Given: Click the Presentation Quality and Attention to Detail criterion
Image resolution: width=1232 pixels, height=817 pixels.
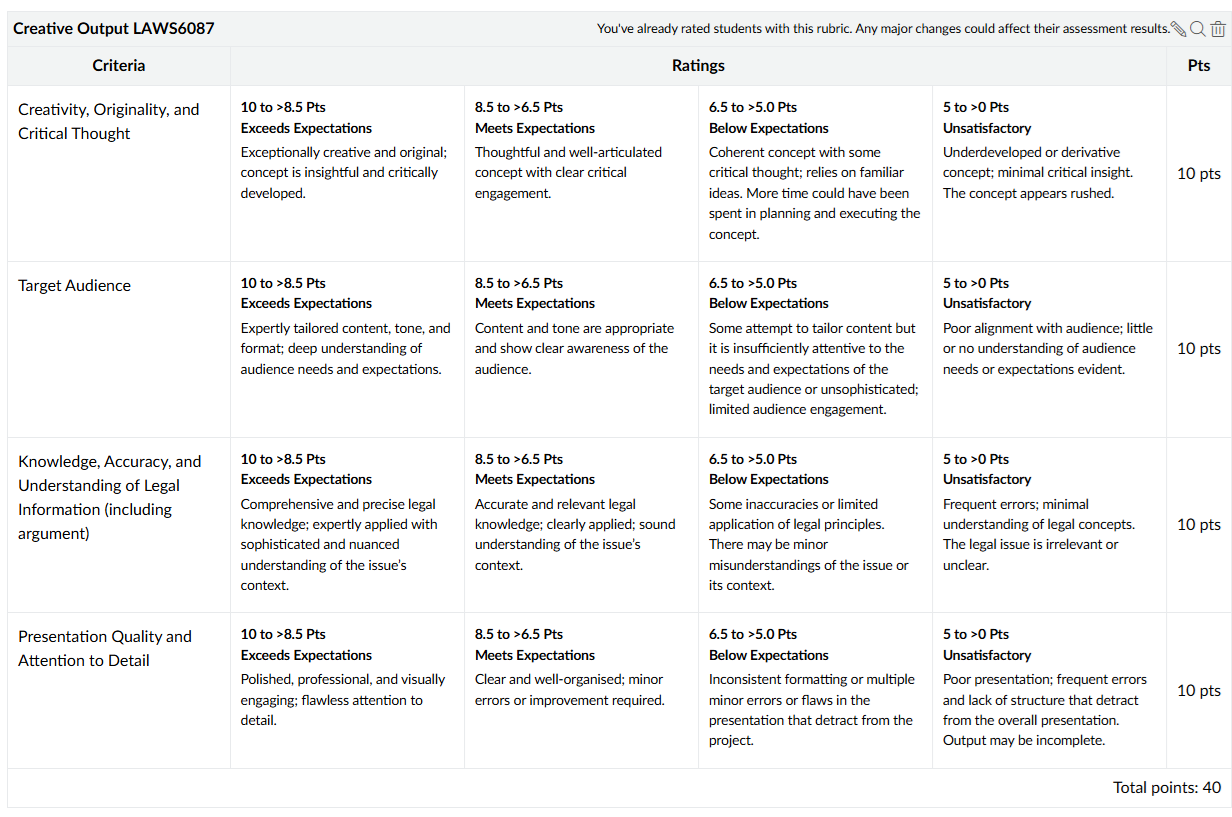Looking at the screenshot, I should (104, 648).
